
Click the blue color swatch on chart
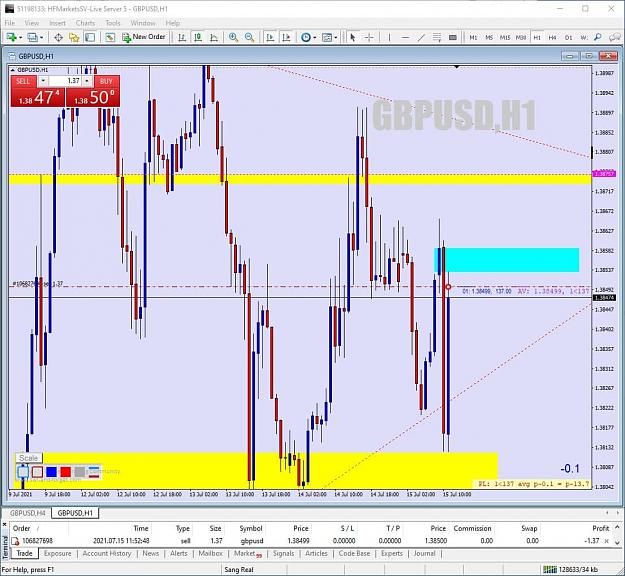point(51,472)
